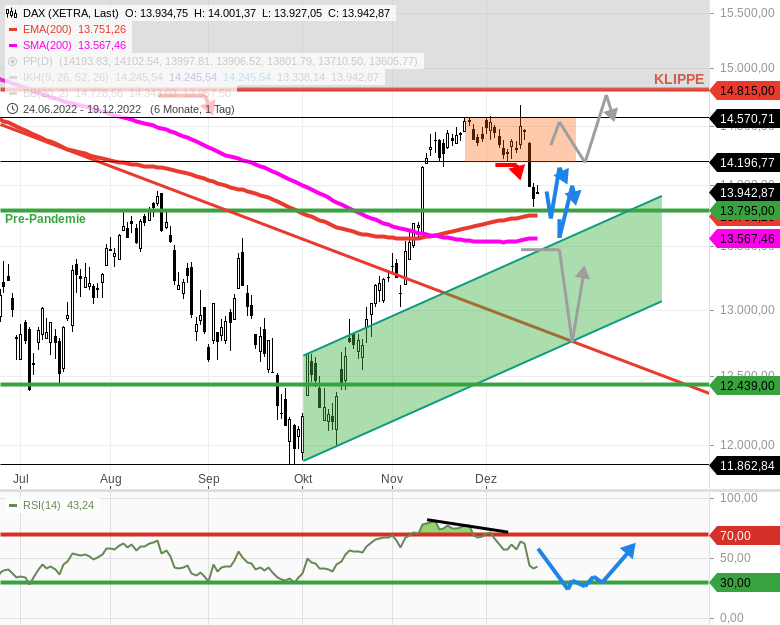Click the date range 24.06.2022 - 19.12.2022
Viewport: 780px width, 625px height.
(x=82, y=109)
